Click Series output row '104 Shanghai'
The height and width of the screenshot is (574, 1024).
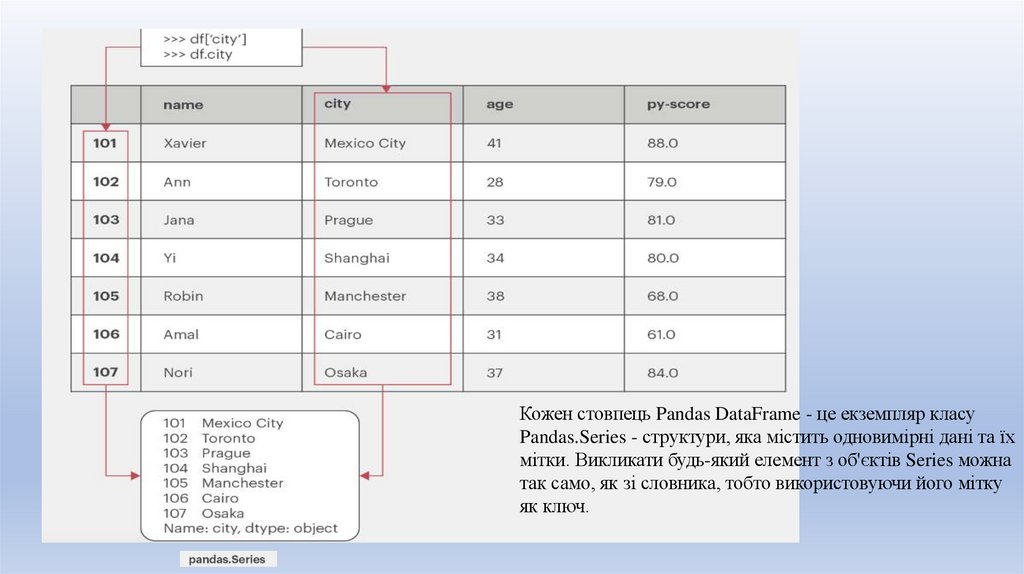coord(215,468)
